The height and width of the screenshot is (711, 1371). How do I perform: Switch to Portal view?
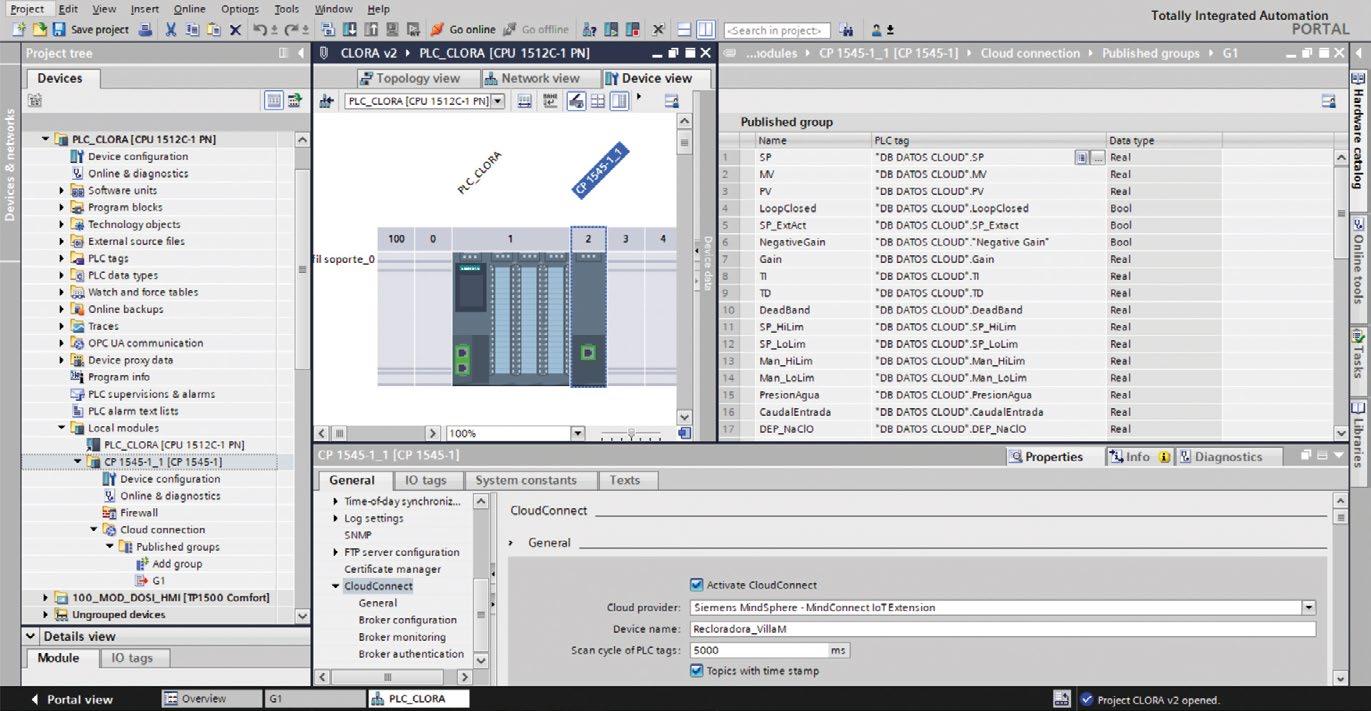point(72,699)
